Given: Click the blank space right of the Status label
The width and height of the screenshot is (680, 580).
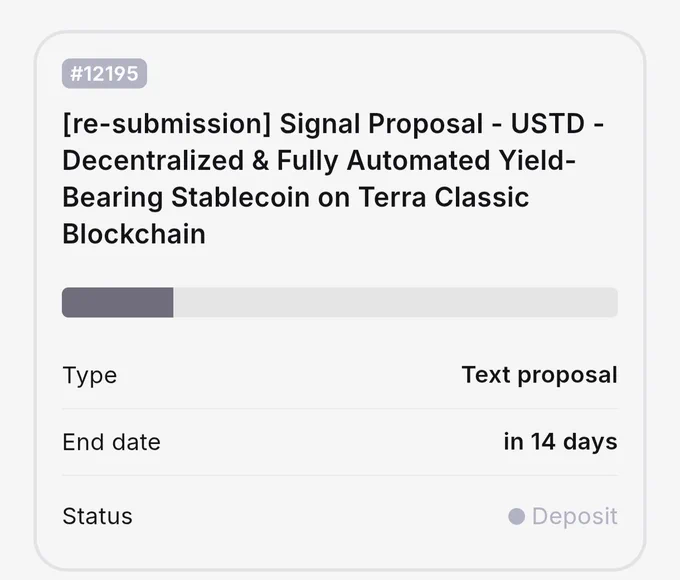Looking at the screenshot, I should click(320, 516).
